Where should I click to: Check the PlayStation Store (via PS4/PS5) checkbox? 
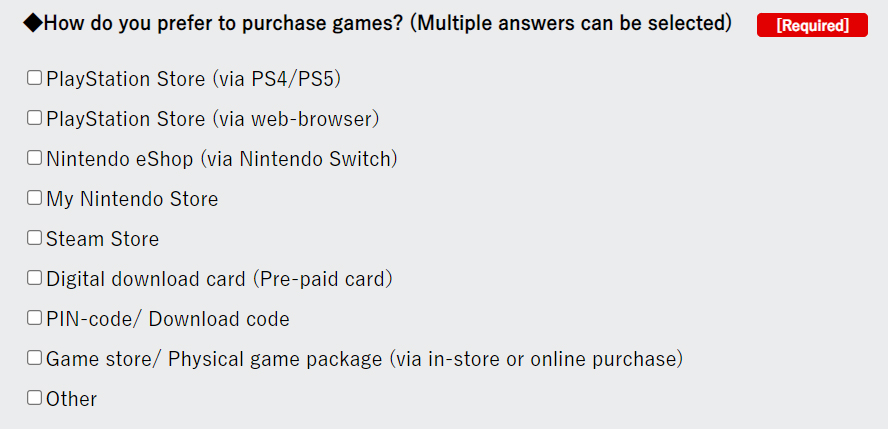pyautogui.click(x=35, y=78)
